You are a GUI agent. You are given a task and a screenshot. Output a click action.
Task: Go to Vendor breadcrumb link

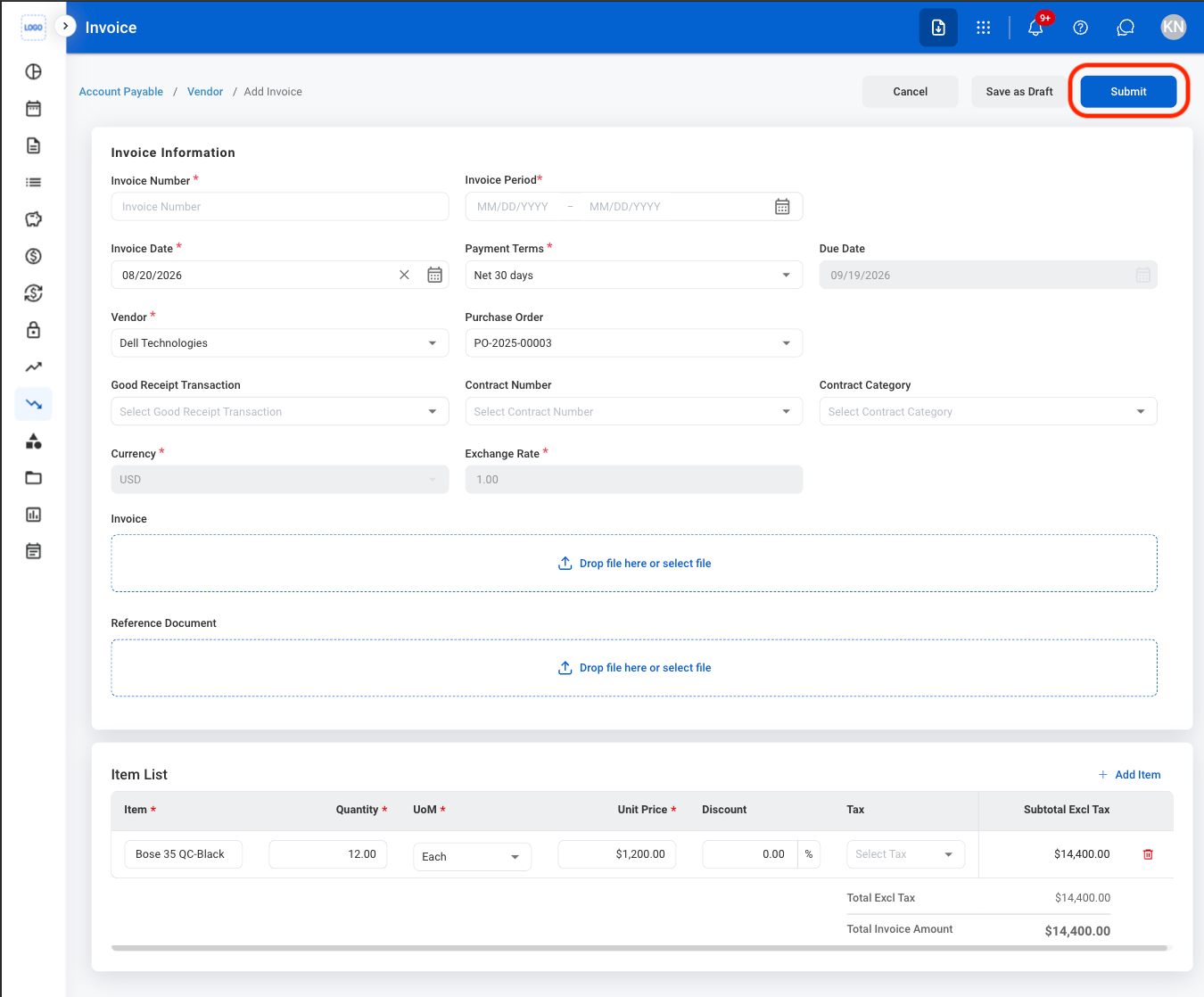pyautogui.click(x=205, y=92)
